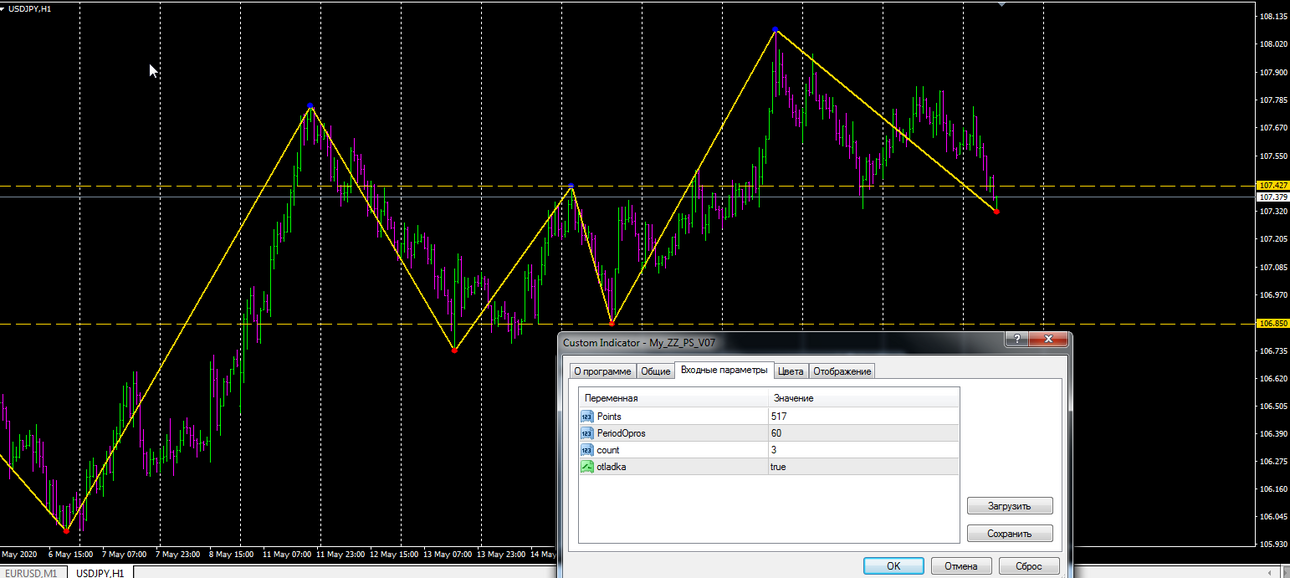Click the PeriodOpros variable name

621,433
